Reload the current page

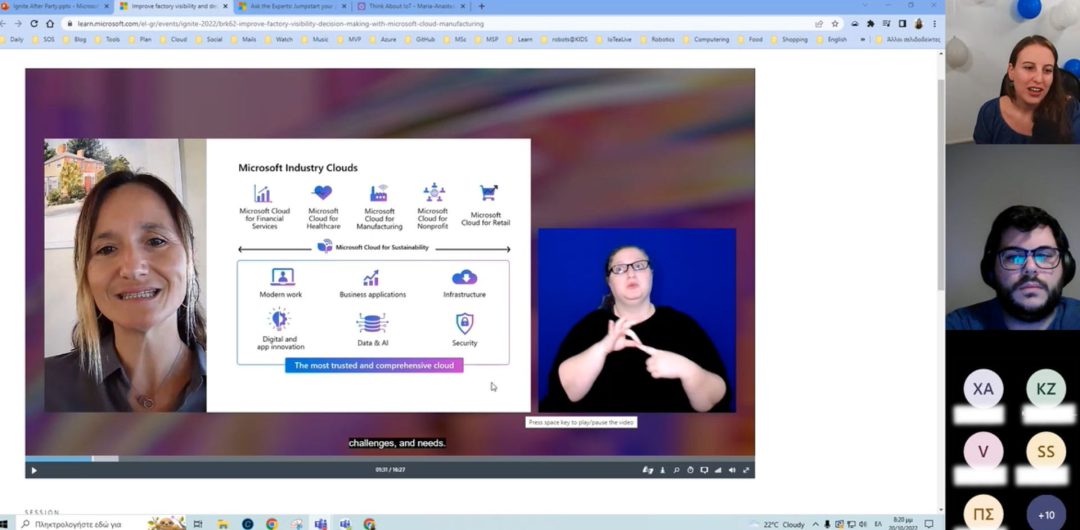click(34, 23)
